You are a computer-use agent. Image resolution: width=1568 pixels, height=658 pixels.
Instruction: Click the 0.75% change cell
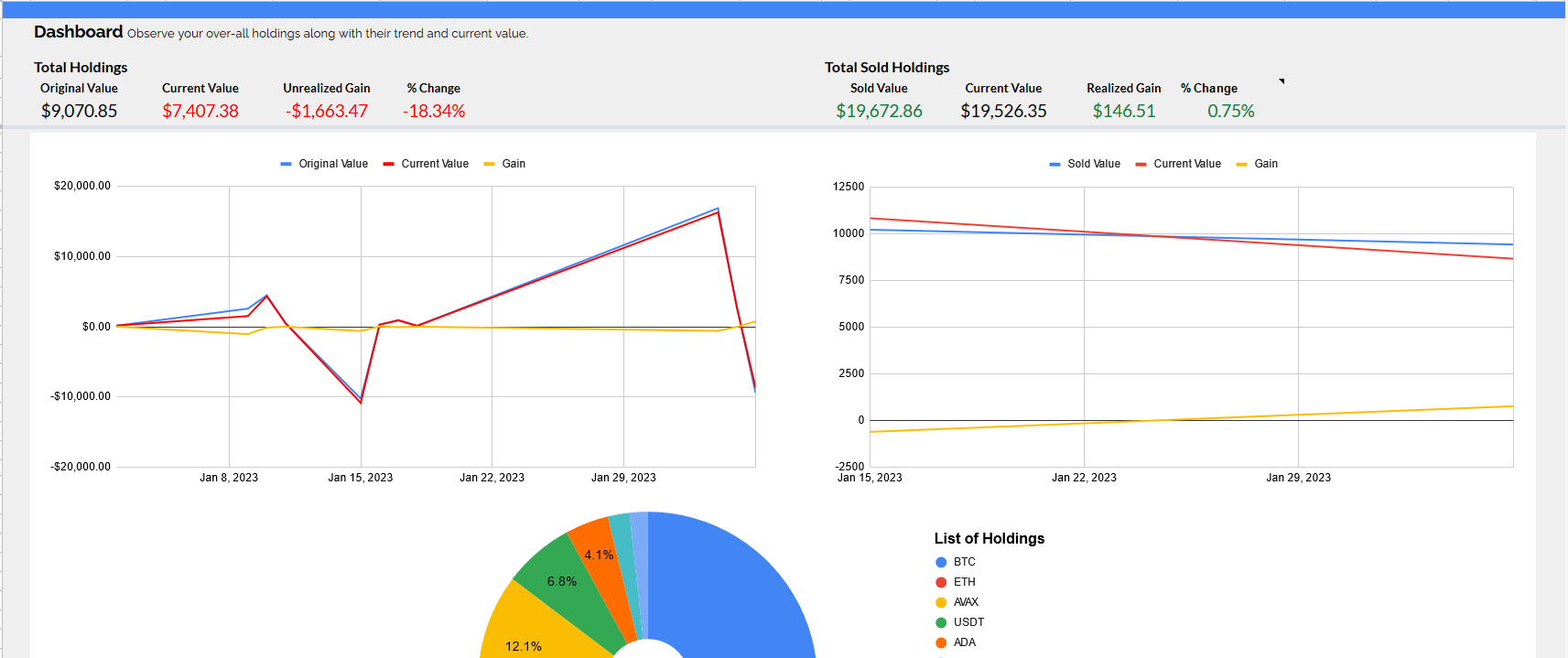[1230, 111]
